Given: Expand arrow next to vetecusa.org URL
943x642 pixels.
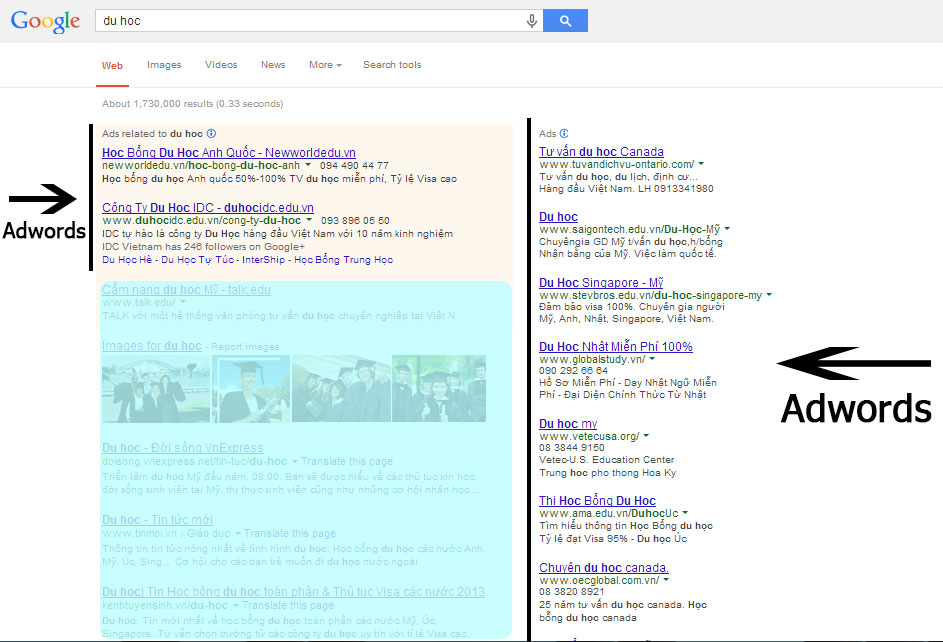Looking at the screenshot, I should [647, 435].
